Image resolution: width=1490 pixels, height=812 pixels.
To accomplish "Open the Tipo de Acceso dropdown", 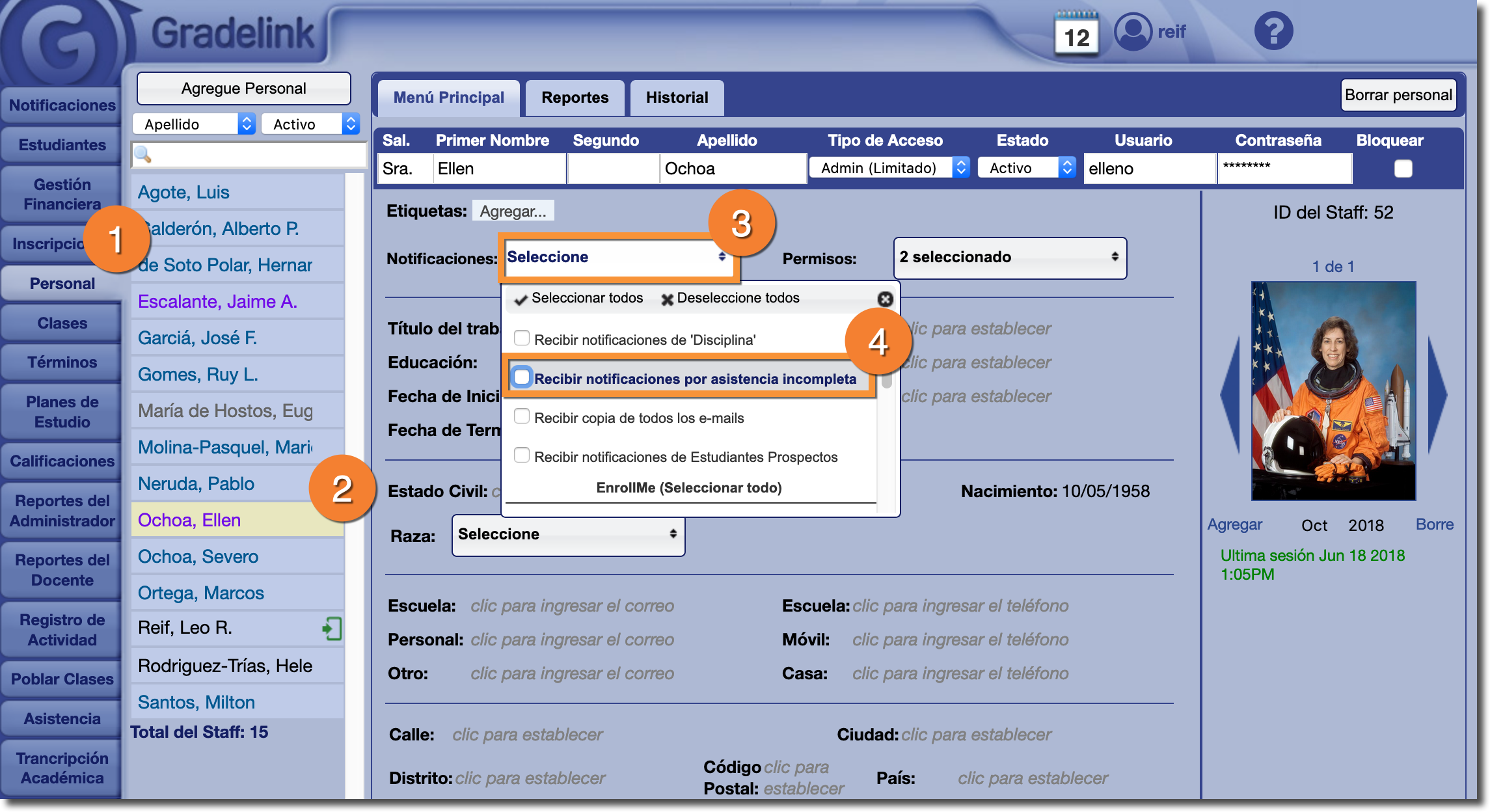I will (888, 168).
